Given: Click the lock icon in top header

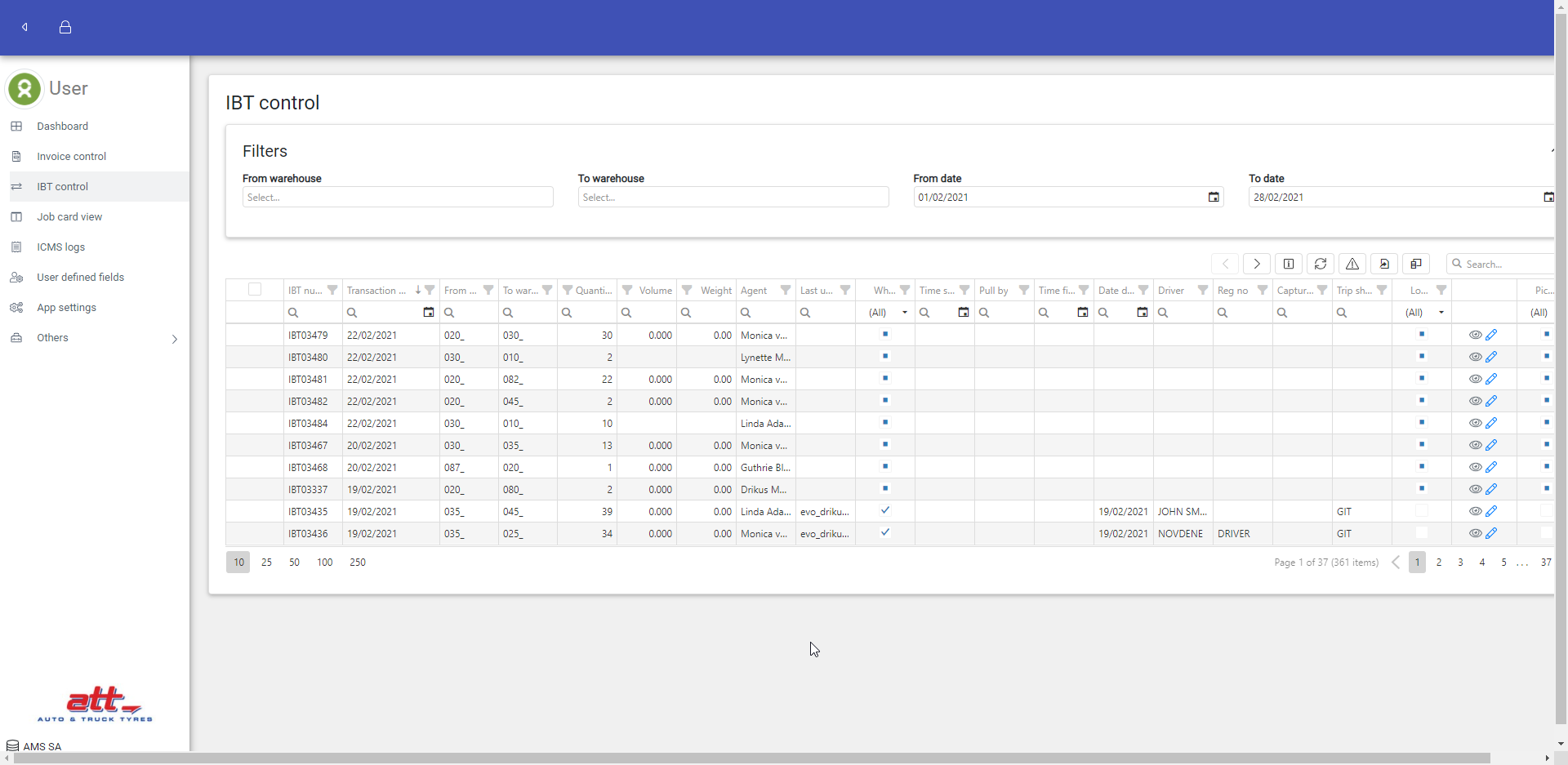Looking at the screenshot, I should pyautogui.click(x=65, y=27).
